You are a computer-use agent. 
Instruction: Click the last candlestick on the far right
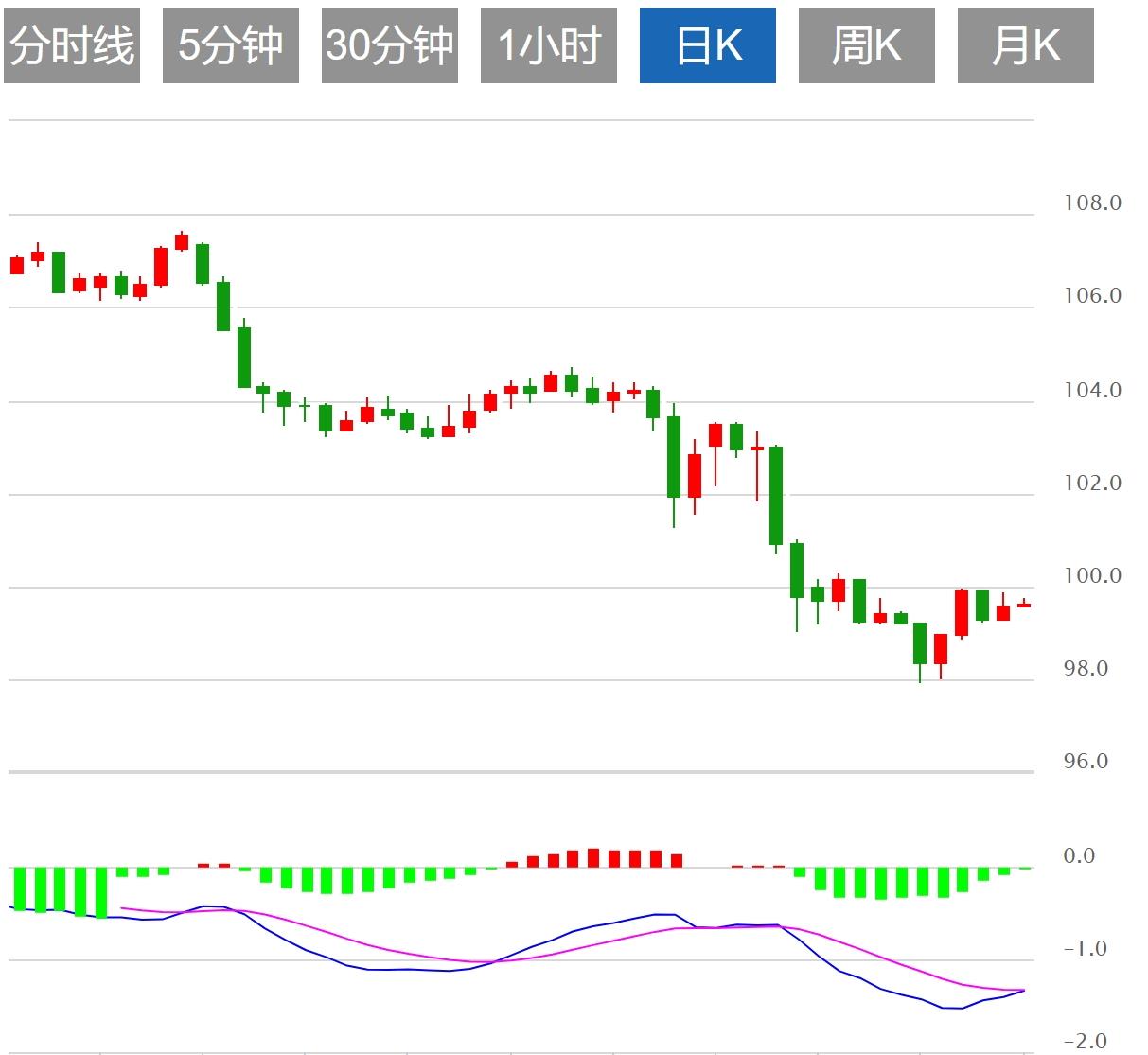click(1024, 605)
